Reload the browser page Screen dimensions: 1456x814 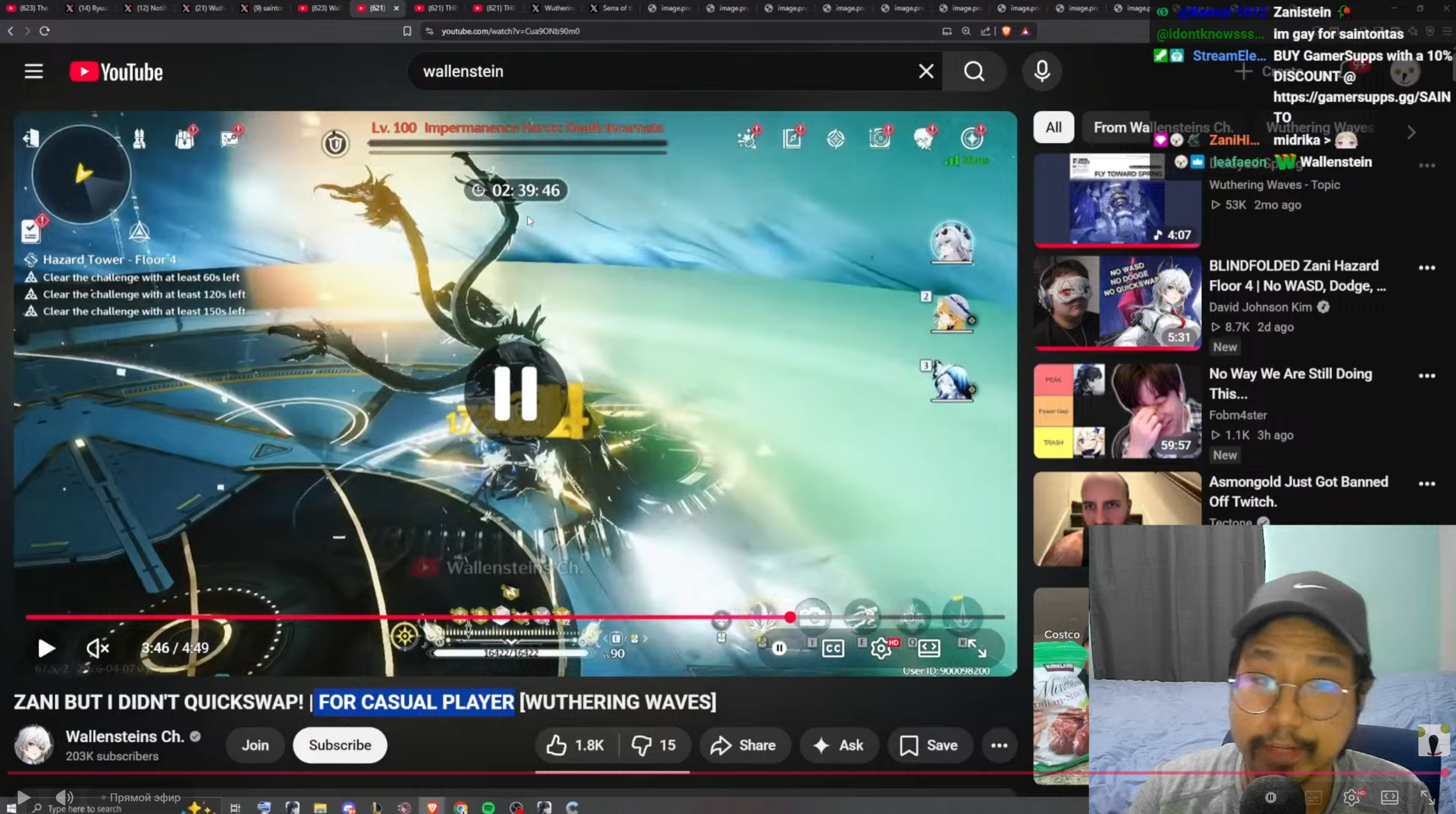[44, 31]
